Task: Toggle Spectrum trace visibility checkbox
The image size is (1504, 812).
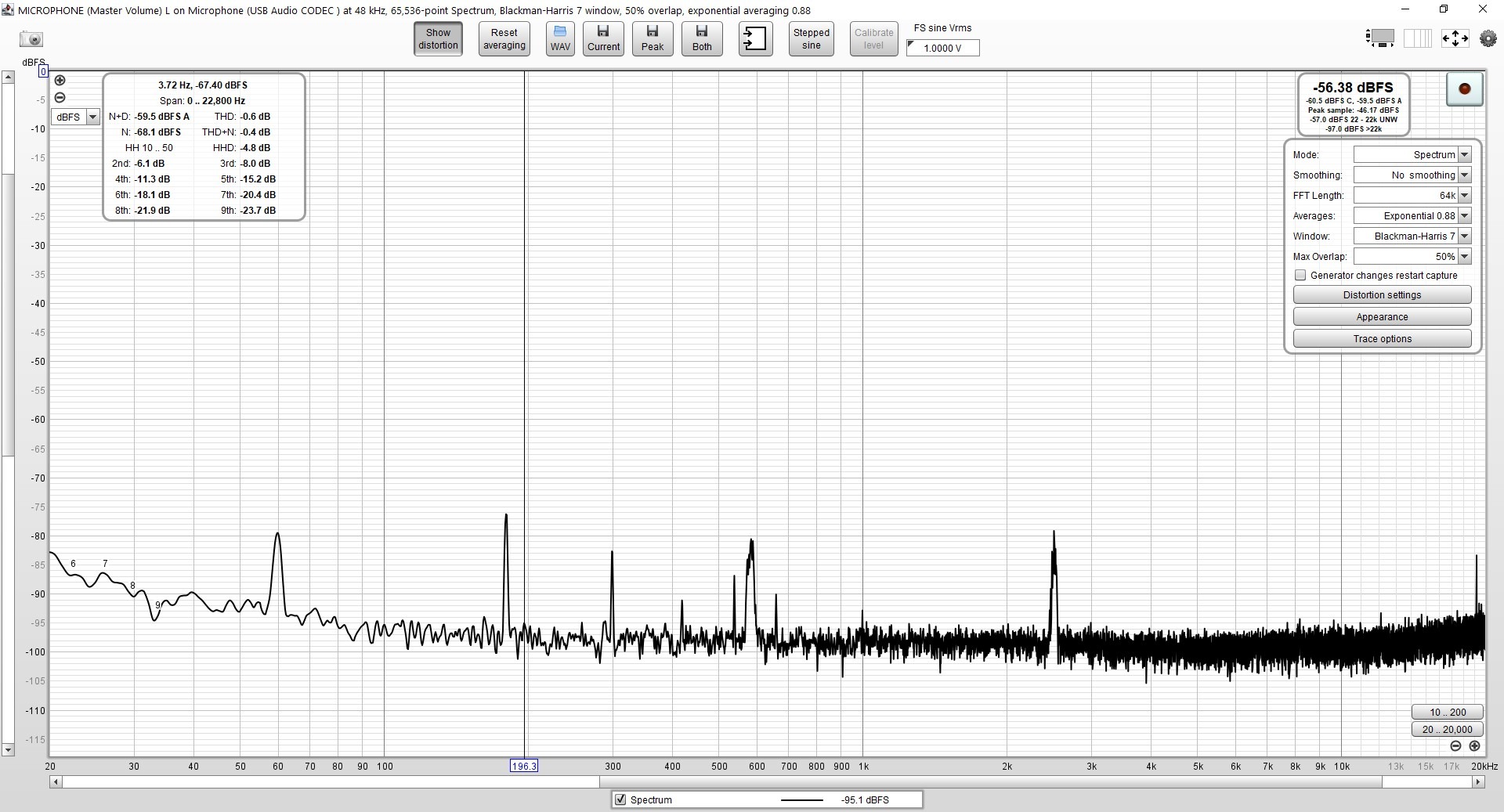Action: coord(620,799)
